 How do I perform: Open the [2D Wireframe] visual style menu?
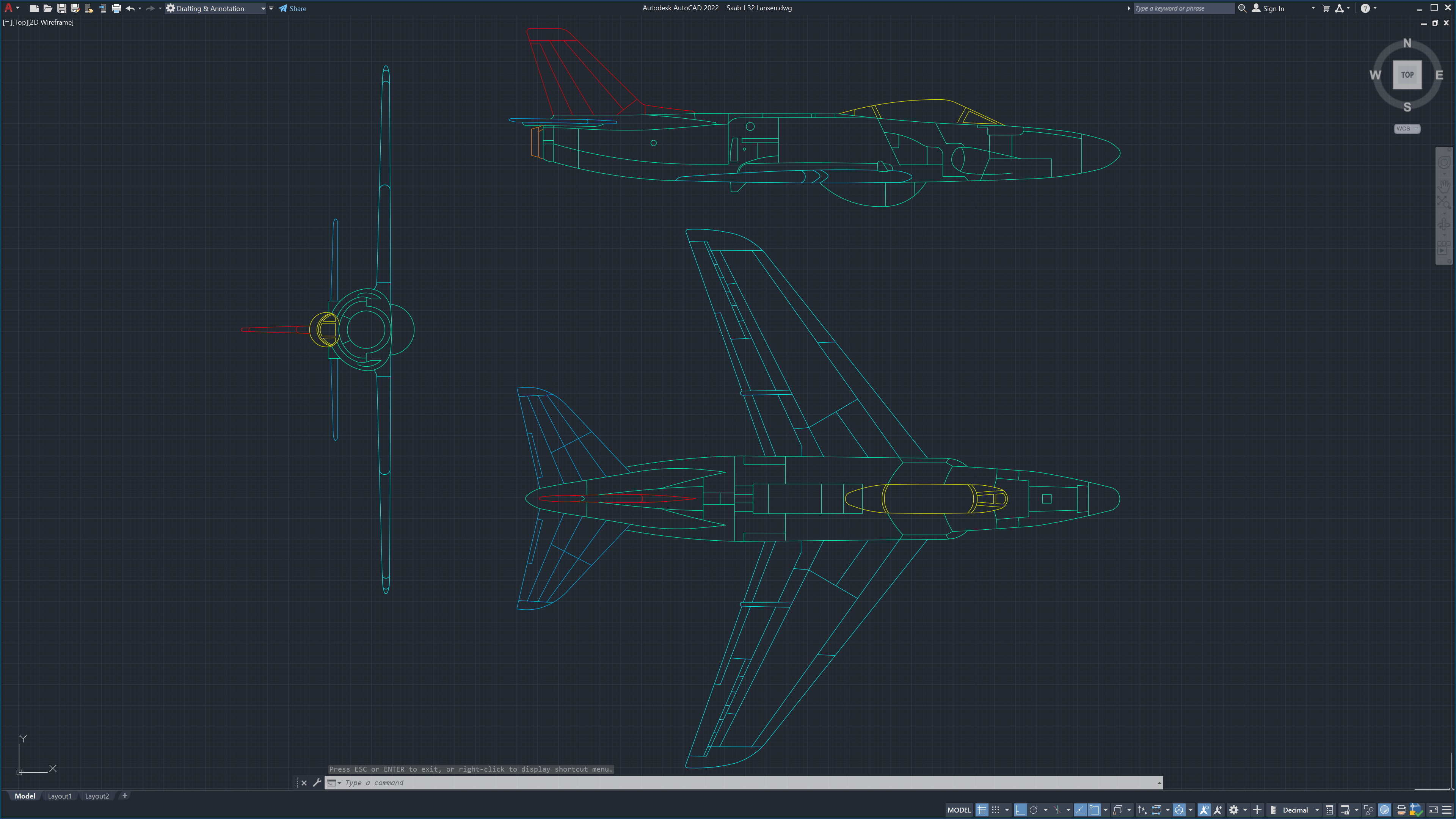[52, 22]
